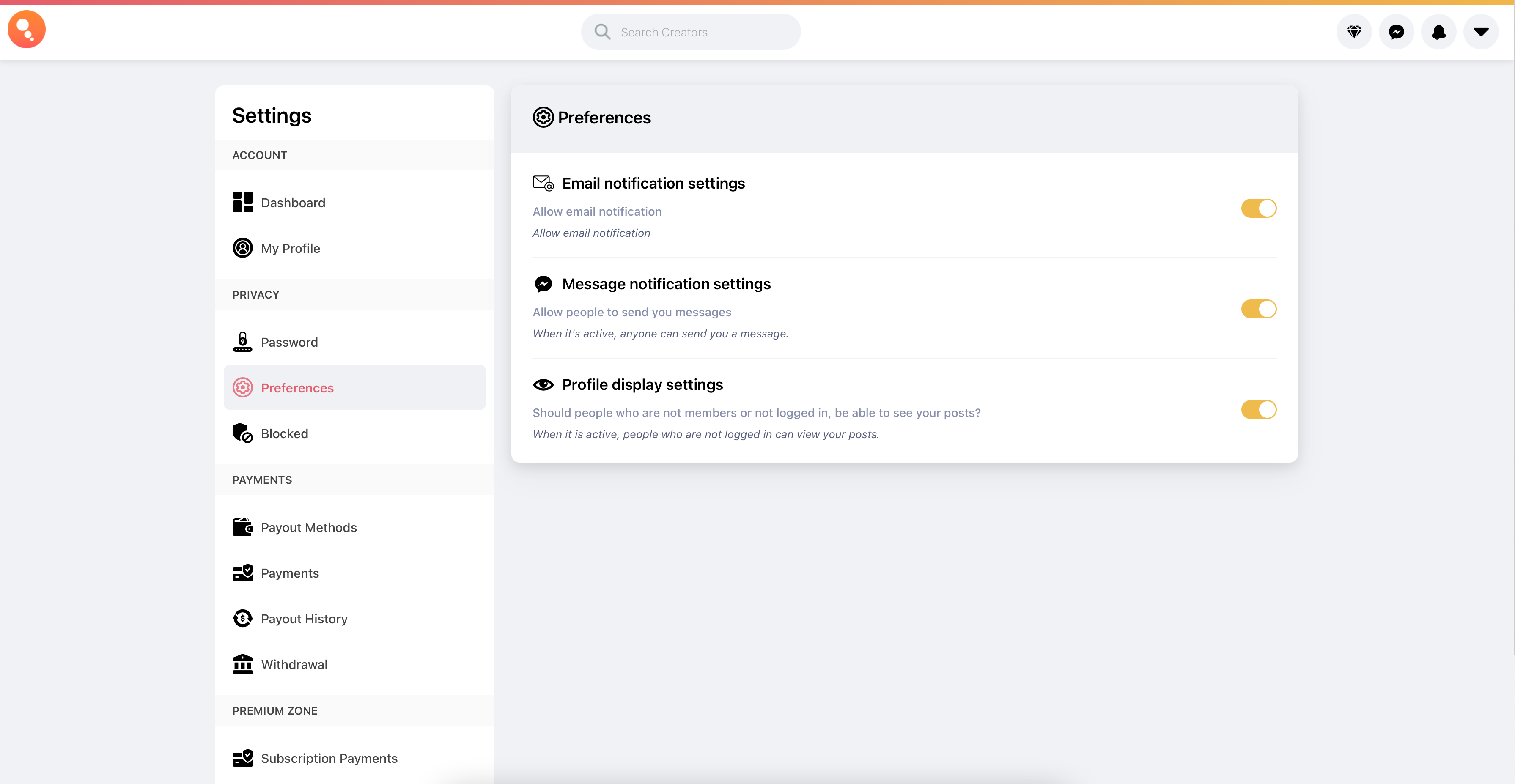Screen dimensions: 1515x784
Task: Open the Settings heading area
Action: pyautogui.click(x=271, y=115)
